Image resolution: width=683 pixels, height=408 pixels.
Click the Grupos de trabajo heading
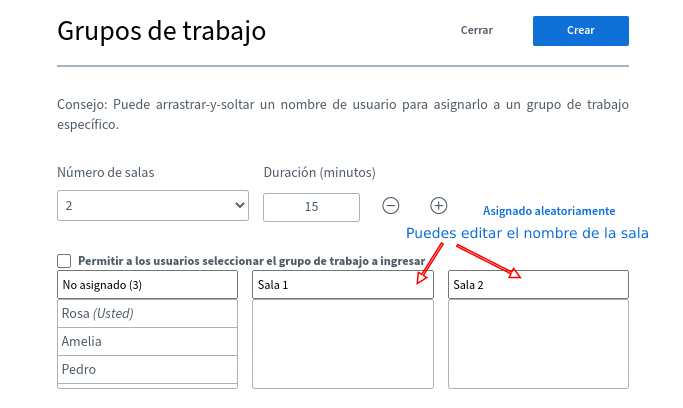tap(161, 30)
